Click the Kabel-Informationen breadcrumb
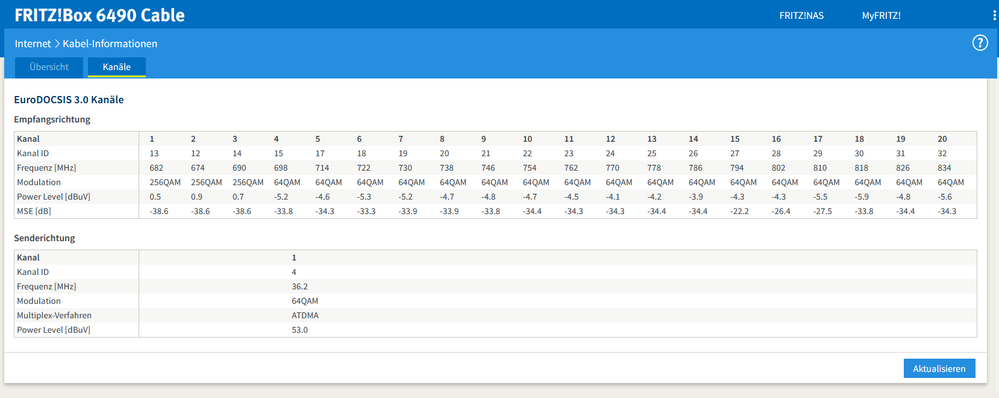The height and width of the screenshot is (398, 999). click(110, 44)
